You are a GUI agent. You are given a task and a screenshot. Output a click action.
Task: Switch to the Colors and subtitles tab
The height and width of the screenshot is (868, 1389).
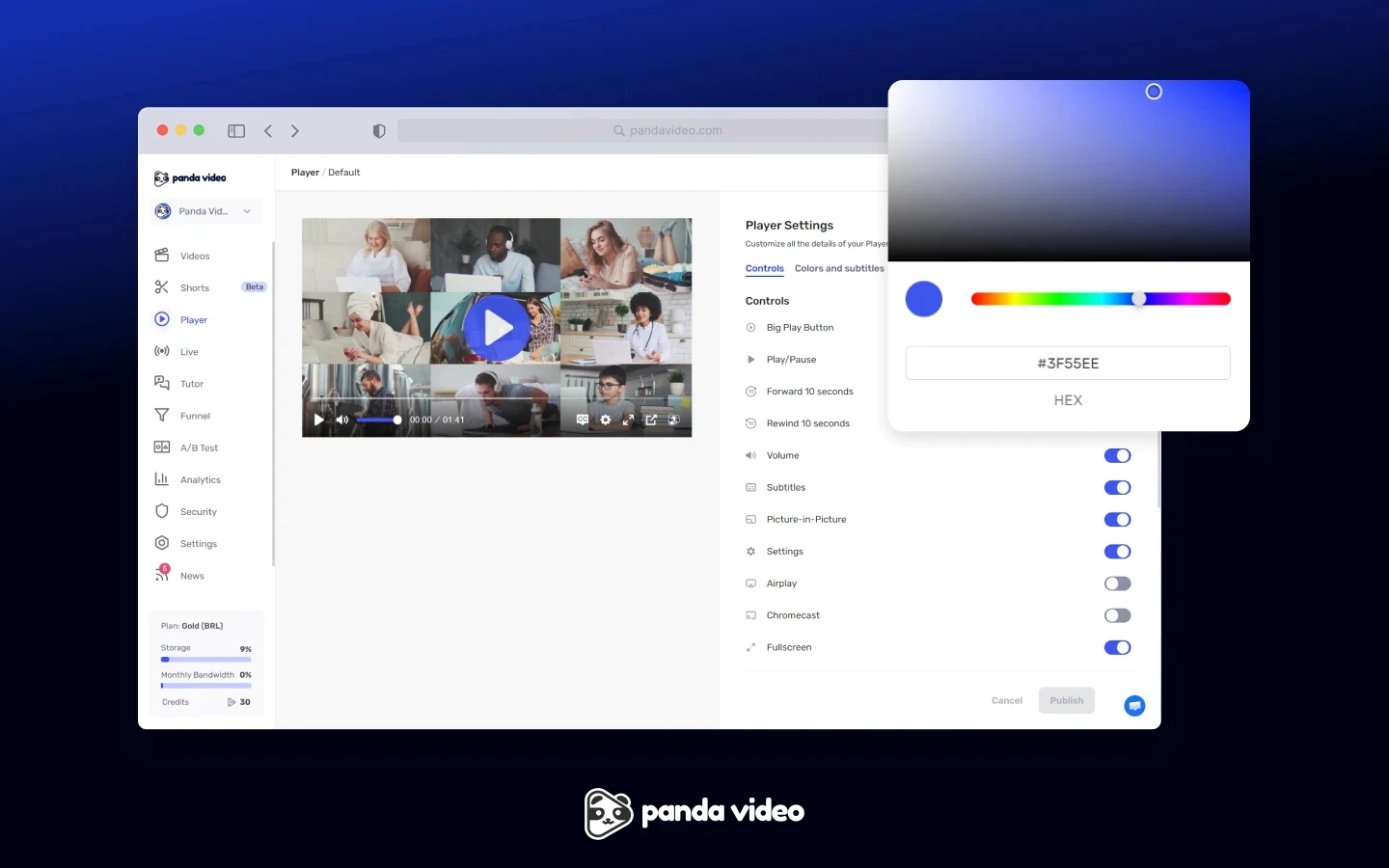pyautogui.click(x=839, y=268)
